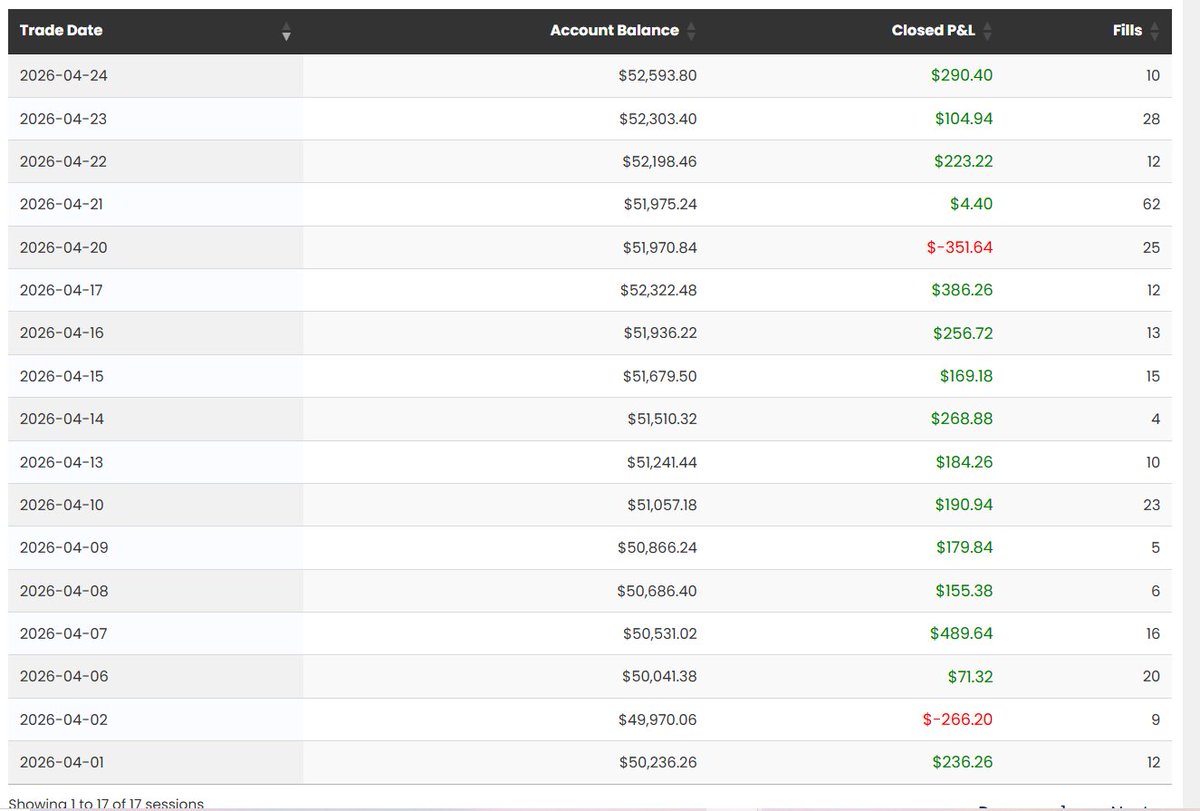This screenshot has height=811, width=1200.
Task: Sort by Fills sort arrows
Action: click(x=1155, y=31)
